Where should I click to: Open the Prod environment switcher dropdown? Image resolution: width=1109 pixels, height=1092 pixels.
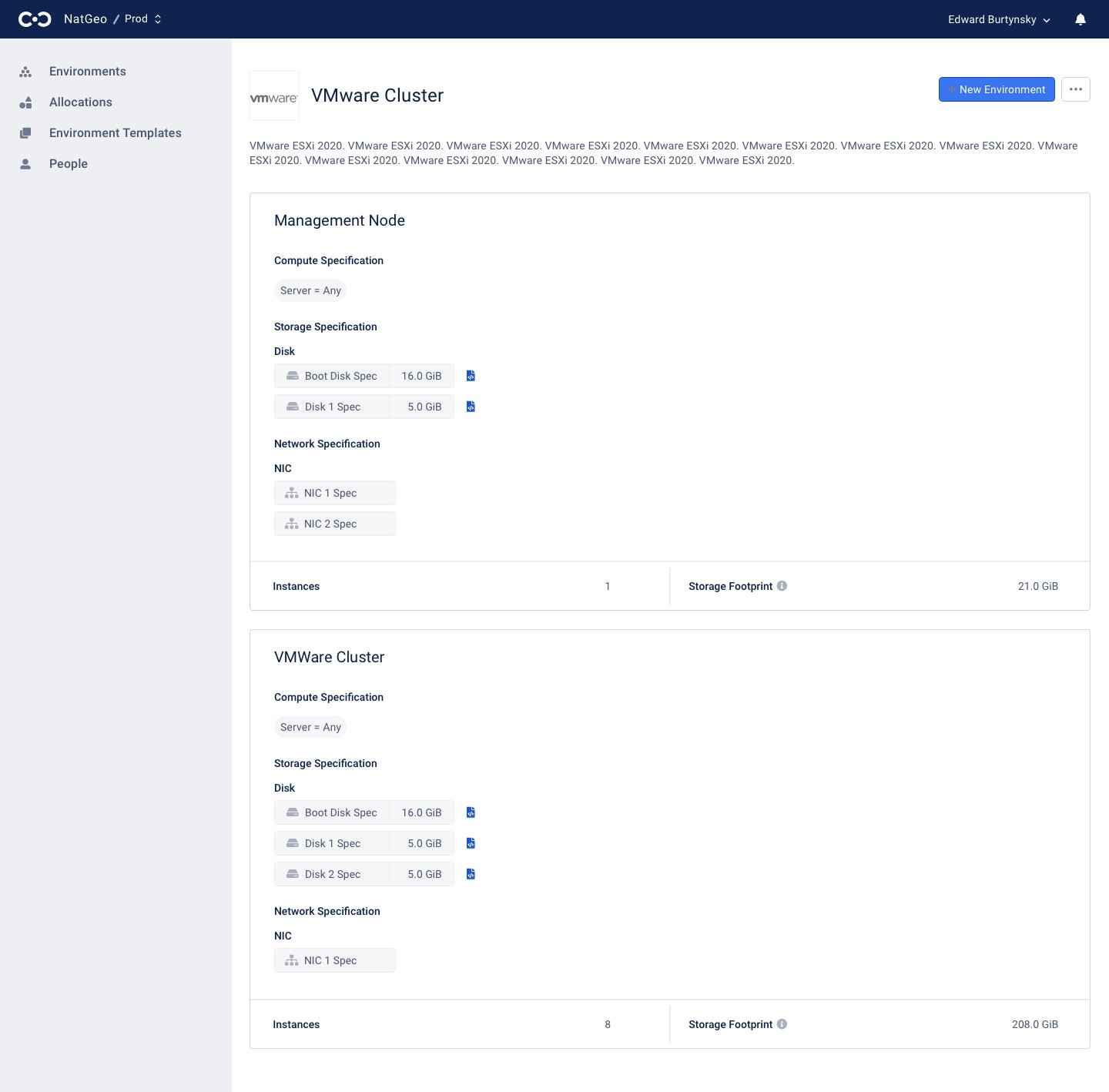143,19
